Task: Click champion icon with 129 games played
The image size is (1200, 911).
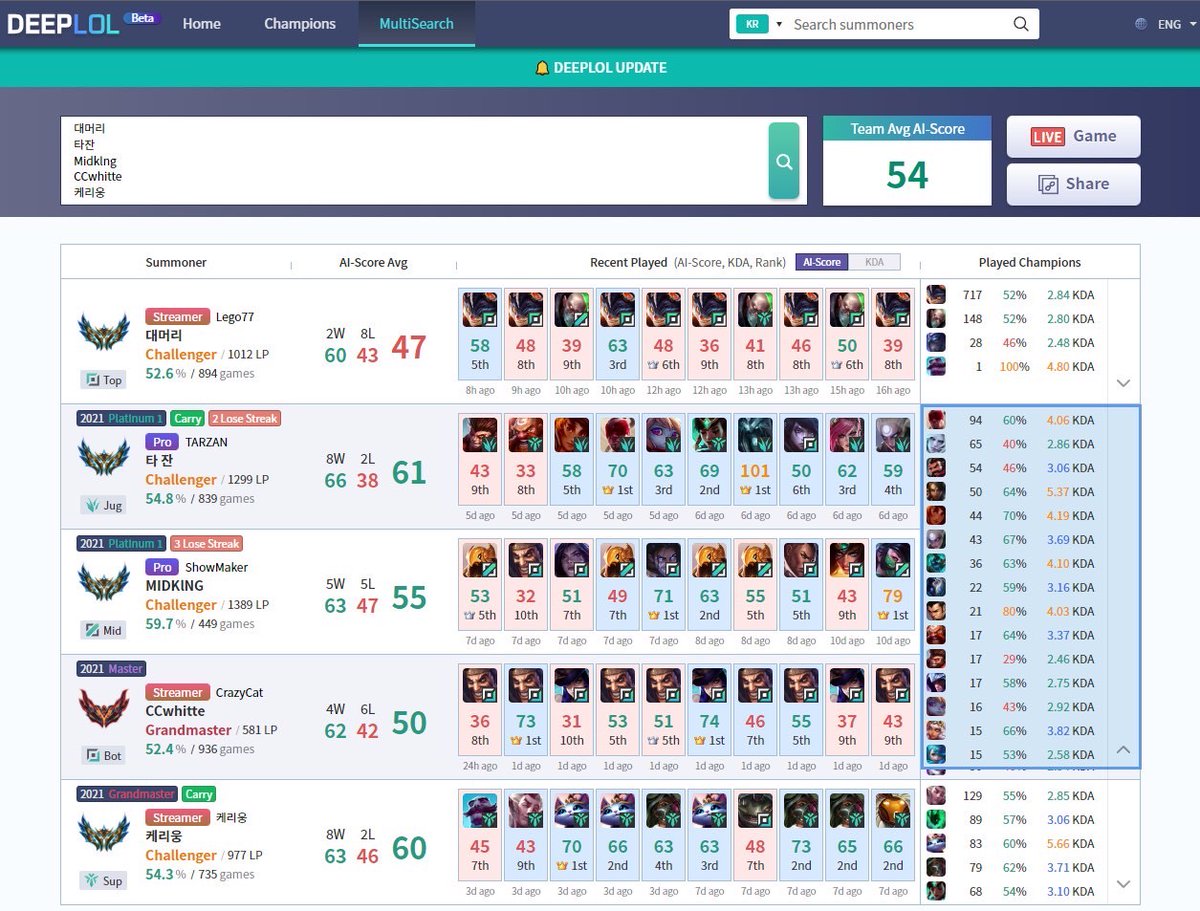Action: pyautogui.click(x=936, y=795)
